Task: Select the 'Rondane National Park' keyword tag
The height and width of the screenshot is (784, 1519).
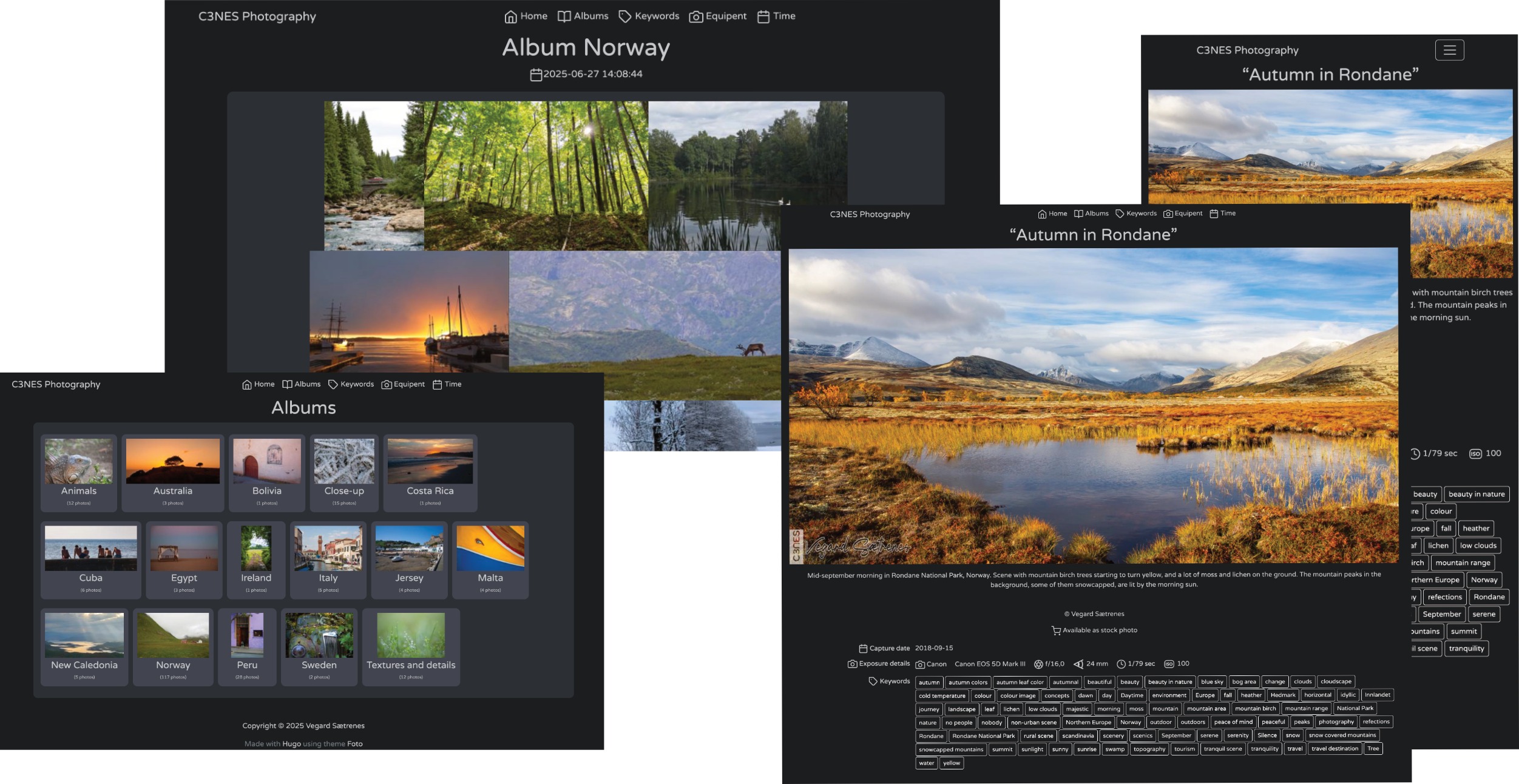Action: point(983,736)
